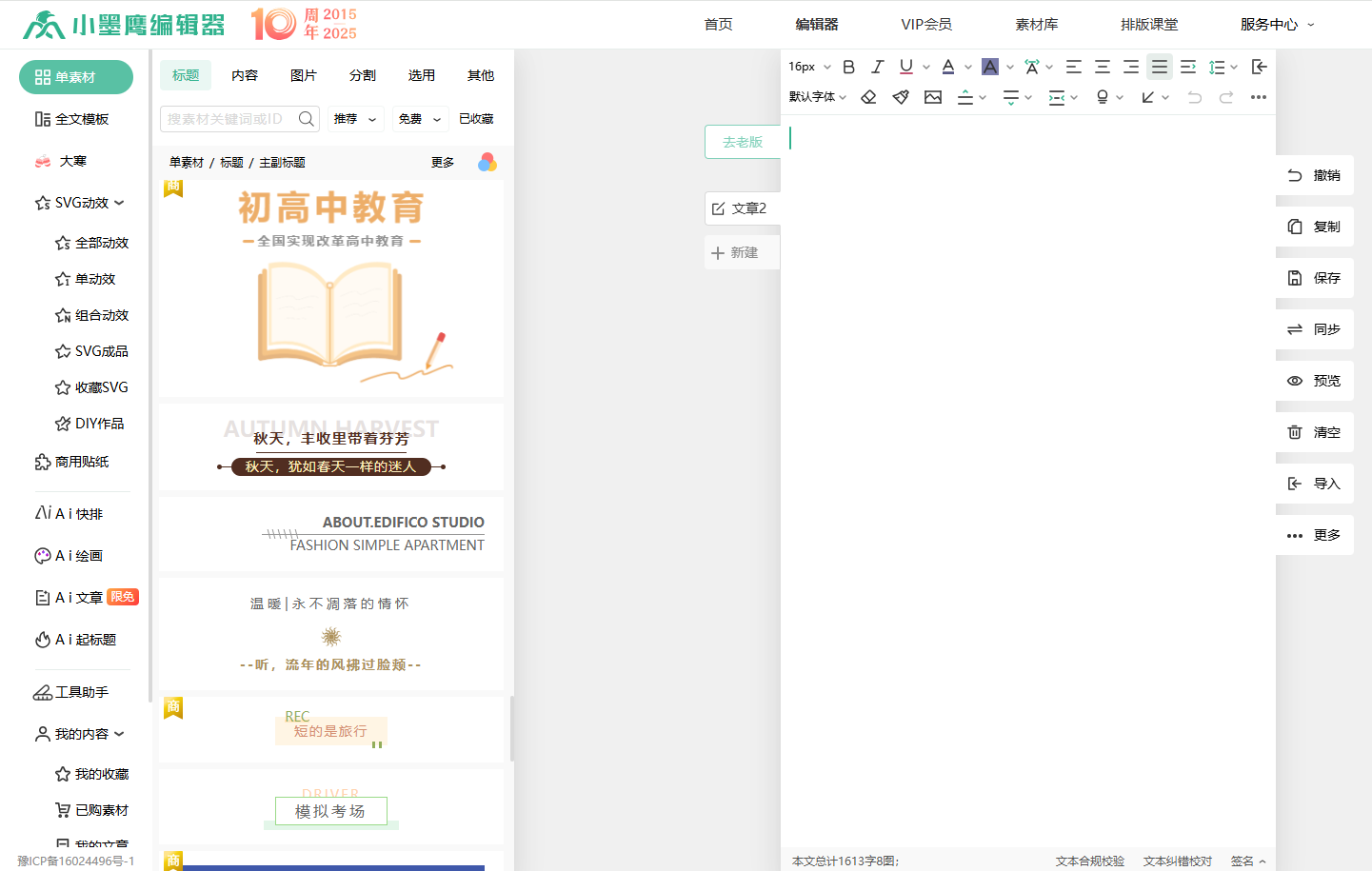Switch to the 图片 material tab
The width and height of the screenshot is (1372, 871).
coord(303,74)
